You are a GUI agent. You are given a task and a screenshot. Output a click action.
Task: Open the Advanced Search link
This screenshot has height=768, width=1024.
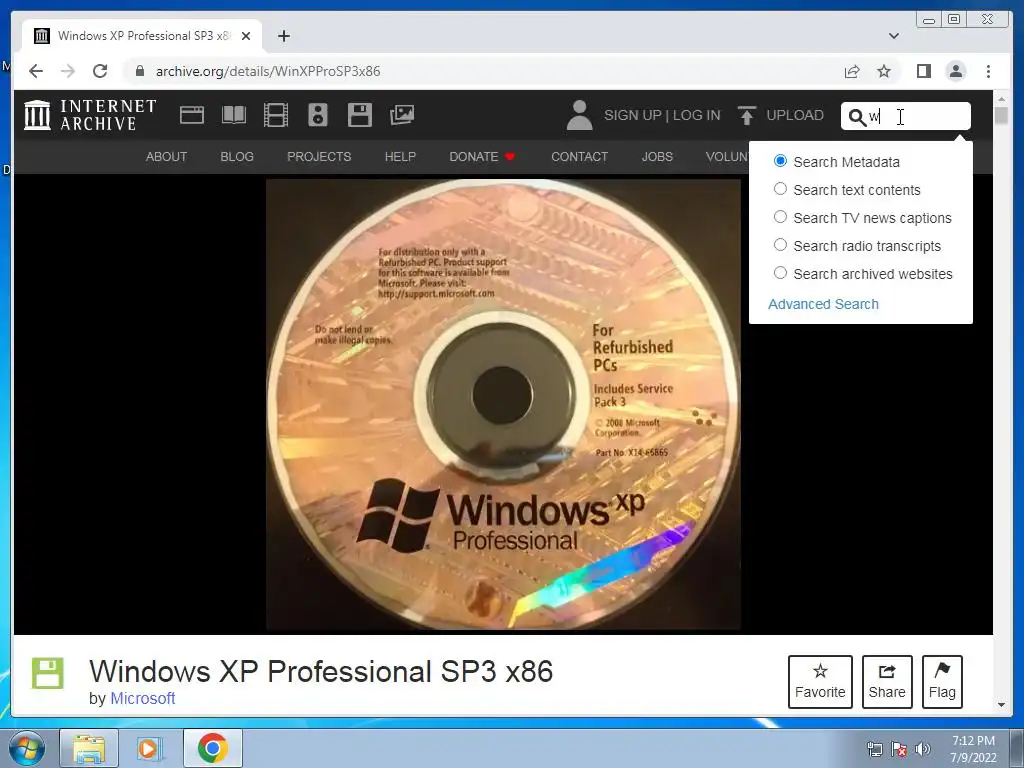824,304
